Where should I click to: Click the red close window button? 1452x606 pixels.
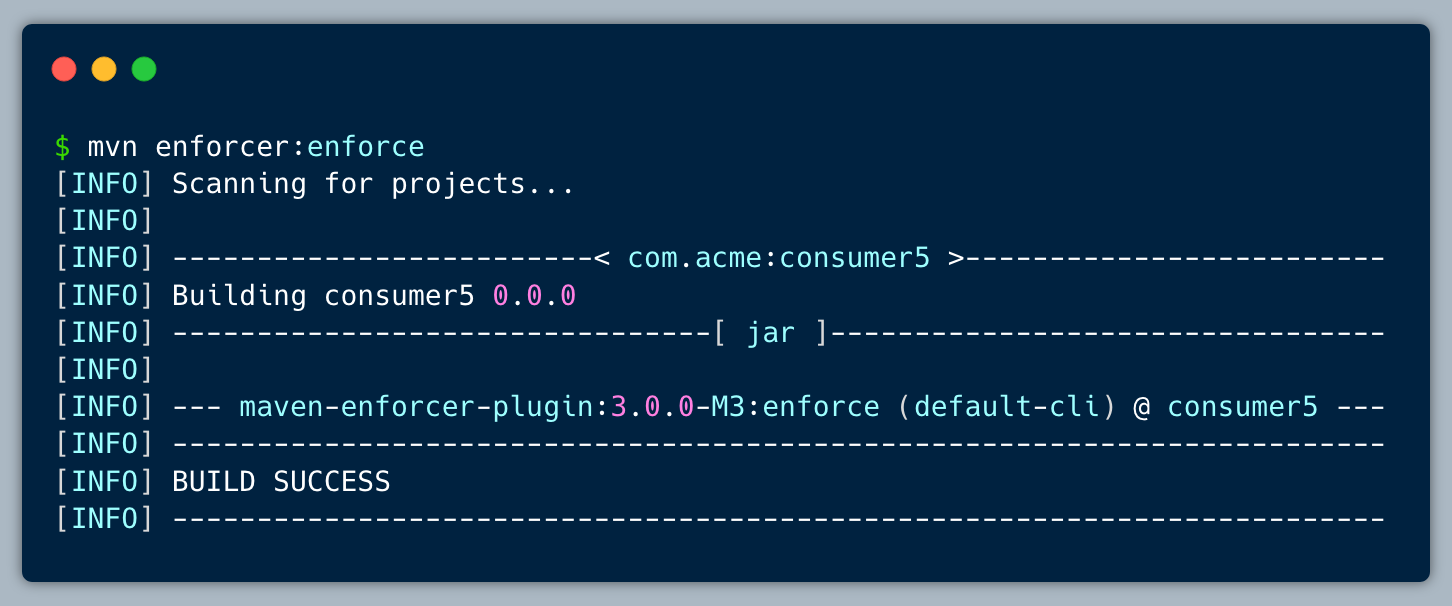click(x=64, y=69)
